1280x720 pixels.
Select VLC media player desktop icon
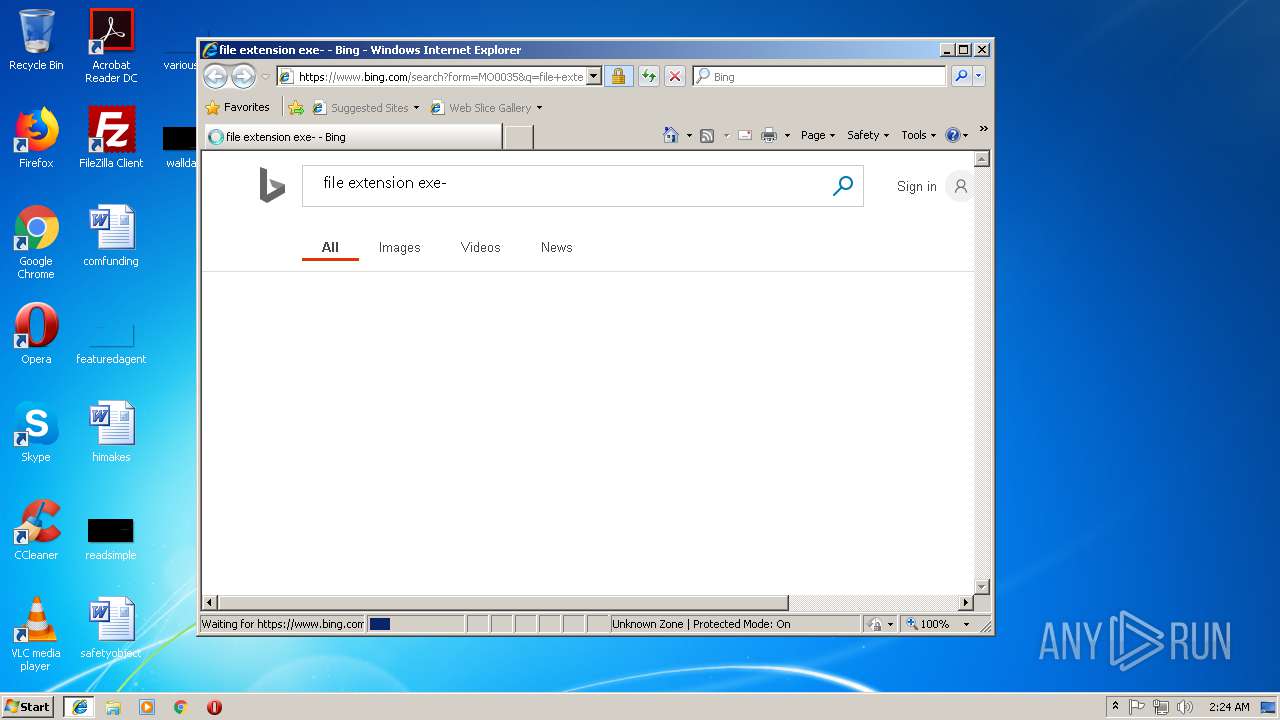coord(36,634)
